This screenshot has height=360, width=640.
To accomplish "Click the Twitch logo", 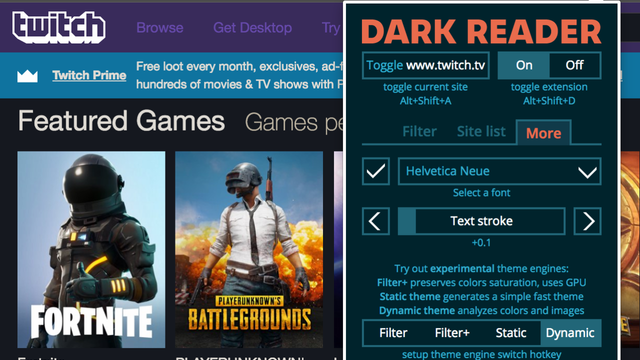I will (59, 27).
